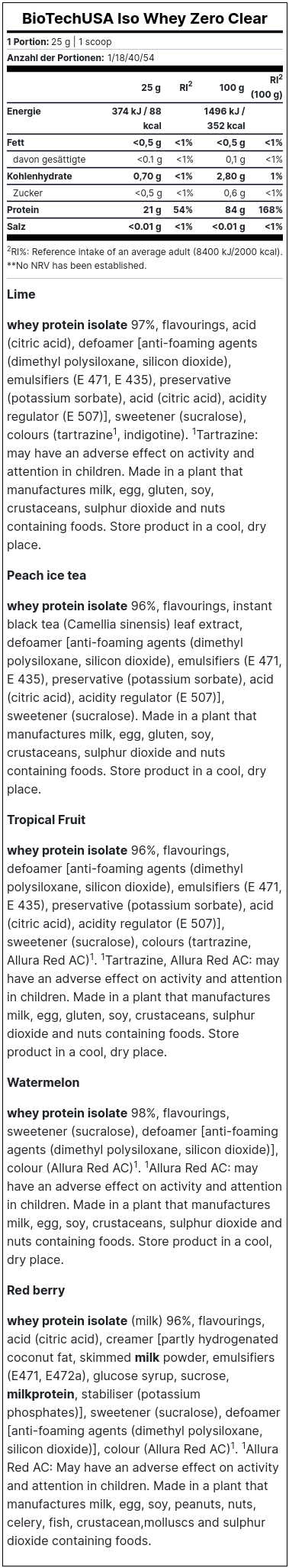The height and width of the screenshot is (1568, 289).
Task: Click the Salz row label
Action: [15, 226]
